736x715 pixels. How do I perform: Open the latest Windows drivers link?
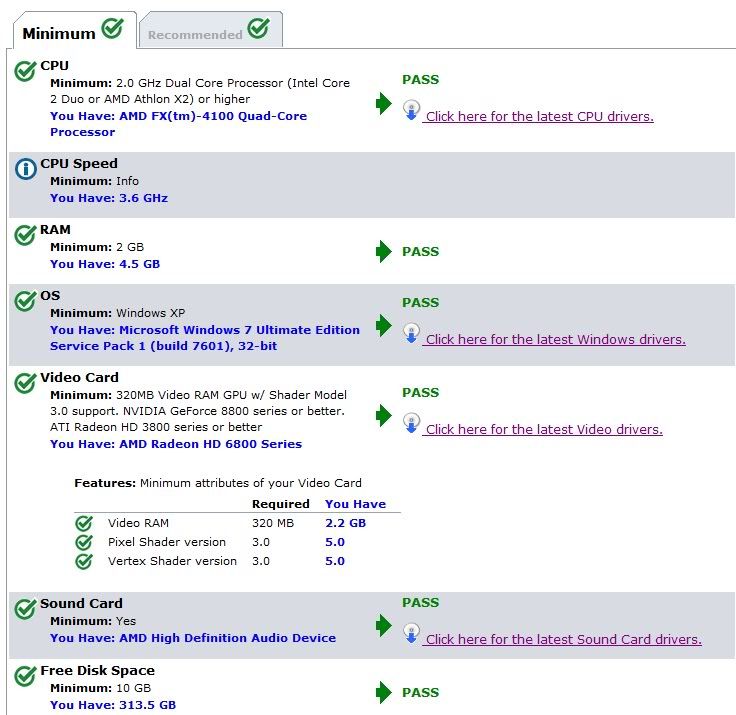pyautogui.click(x=555, y=339)
